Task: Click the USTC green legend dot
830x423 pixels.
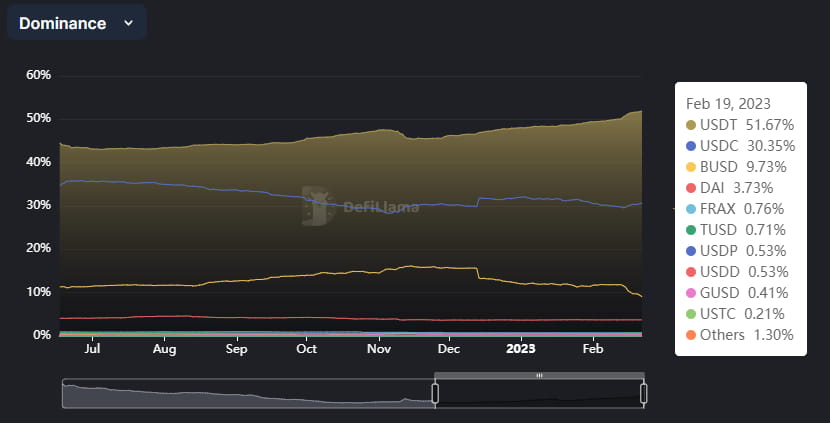Action: tap(690, 314)
